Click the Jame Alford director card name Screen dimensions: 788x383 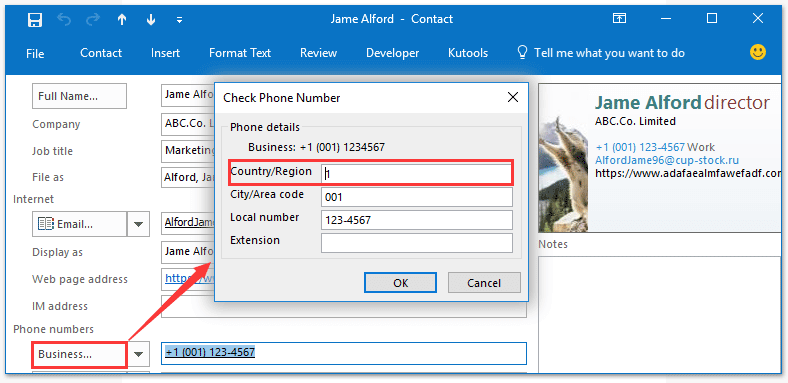pyautogui.click(x=682, y=103)
